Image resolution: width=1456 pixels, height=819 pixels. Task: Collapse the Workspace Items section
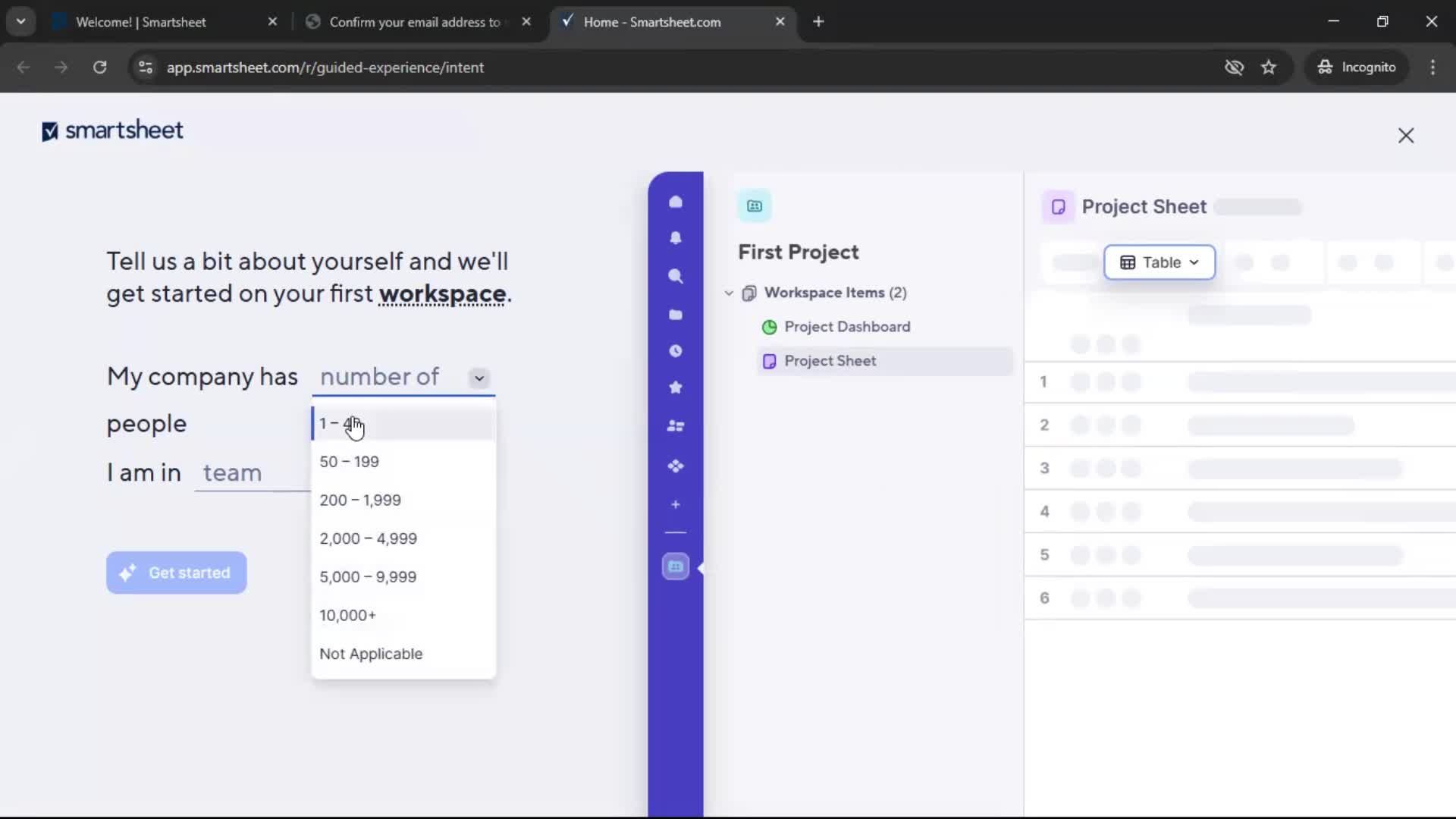point(729,293)
